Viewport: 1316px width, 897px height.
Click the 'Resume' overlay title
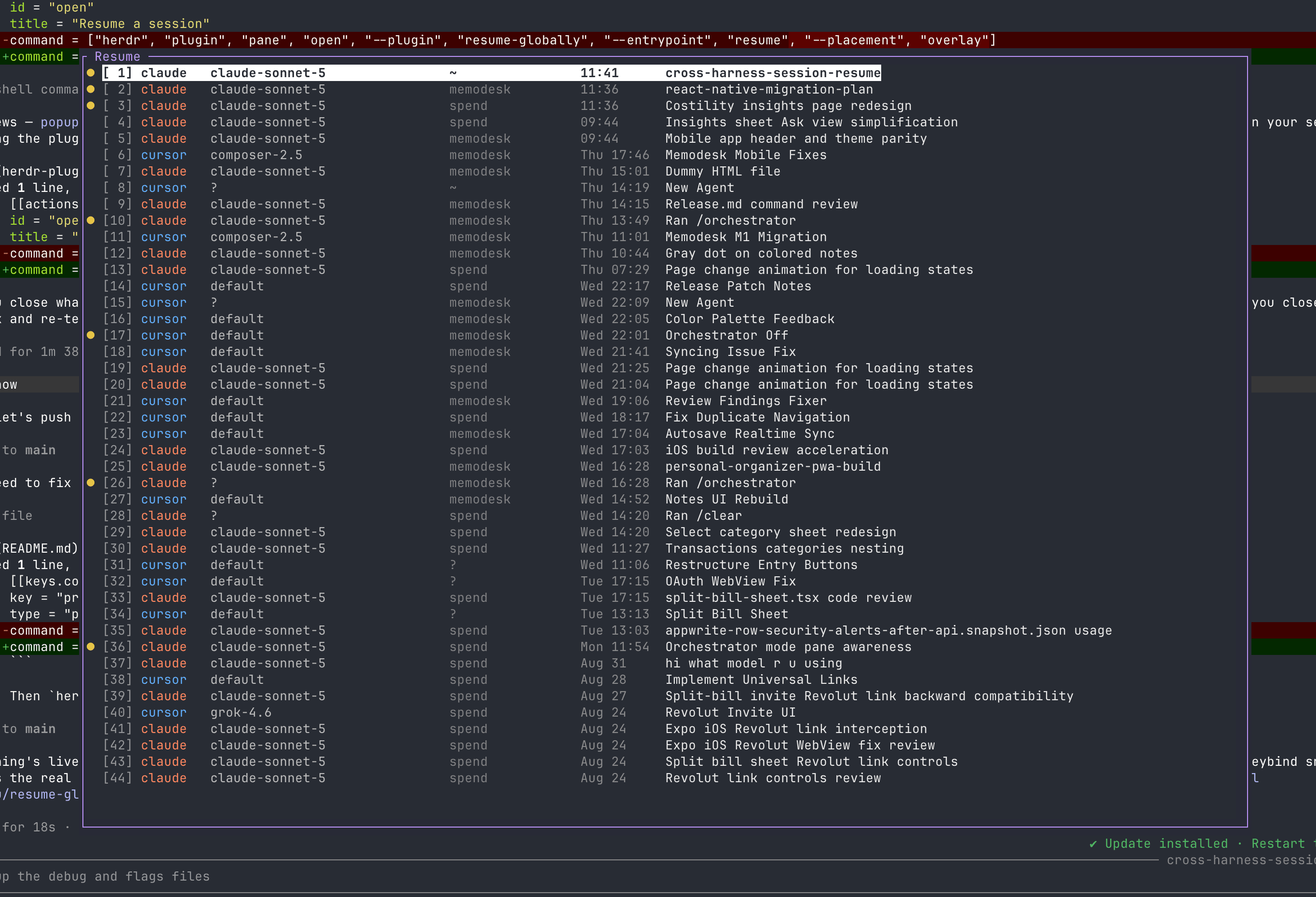click(117, 56)
